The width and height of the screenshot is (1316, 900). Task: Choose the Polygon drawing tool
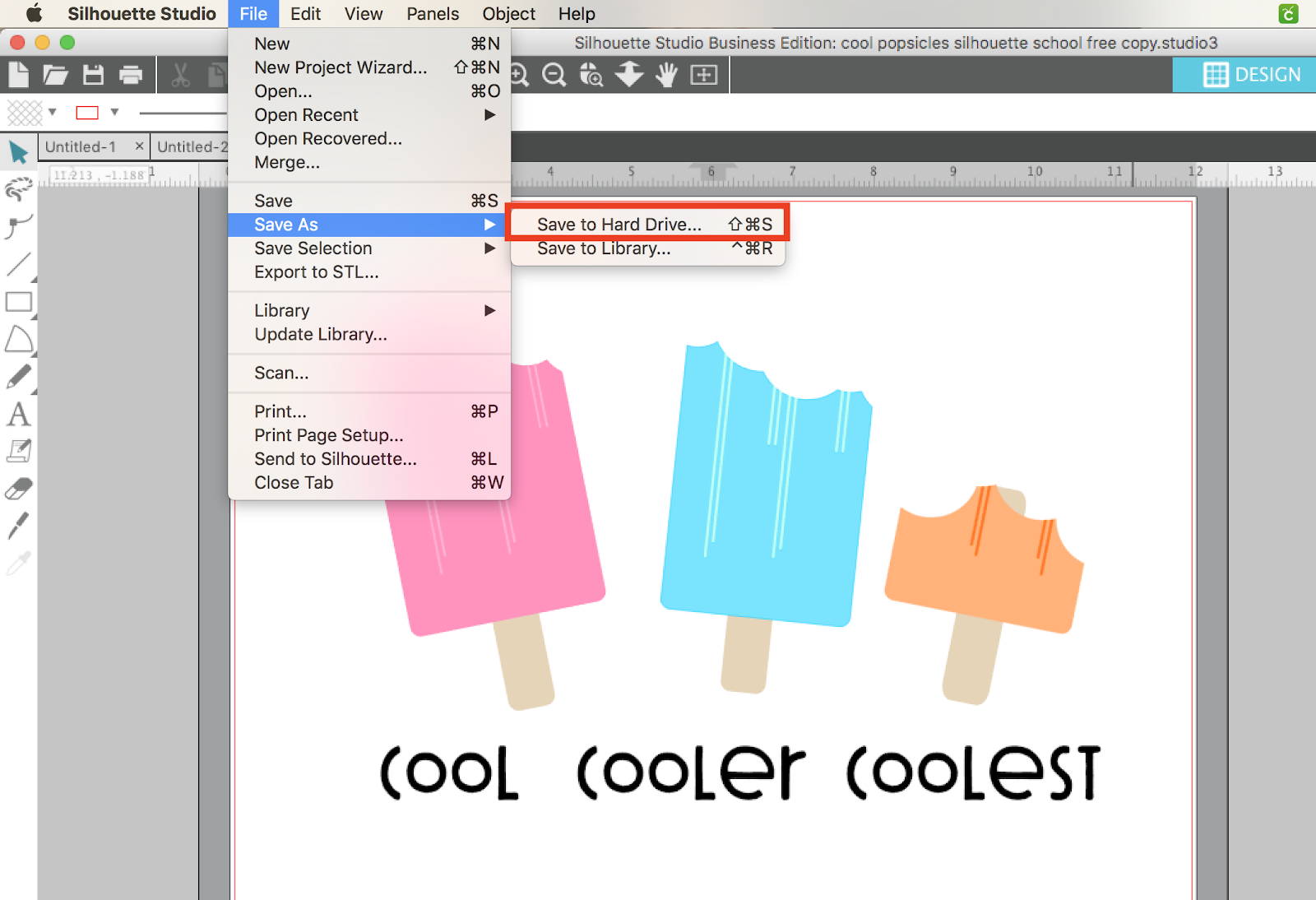pyautogui.click(x=19, y=339)
